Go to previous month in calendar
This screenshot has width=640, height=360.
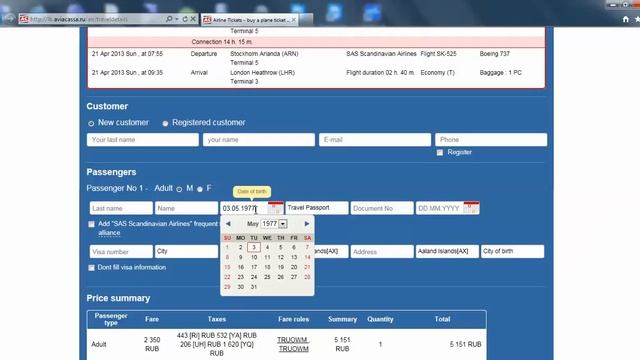228,224
